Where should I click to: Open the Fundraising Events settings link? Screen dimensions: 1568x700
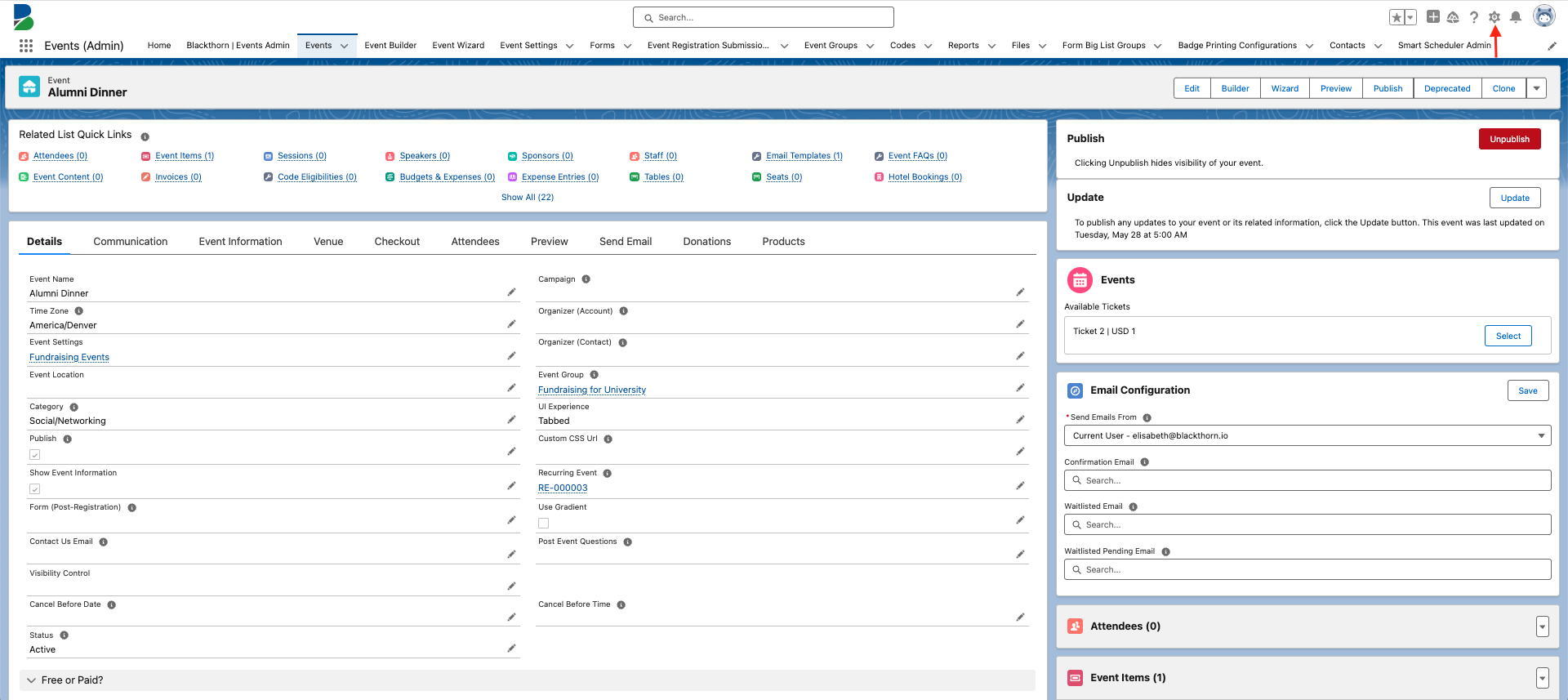coord(69,357)
